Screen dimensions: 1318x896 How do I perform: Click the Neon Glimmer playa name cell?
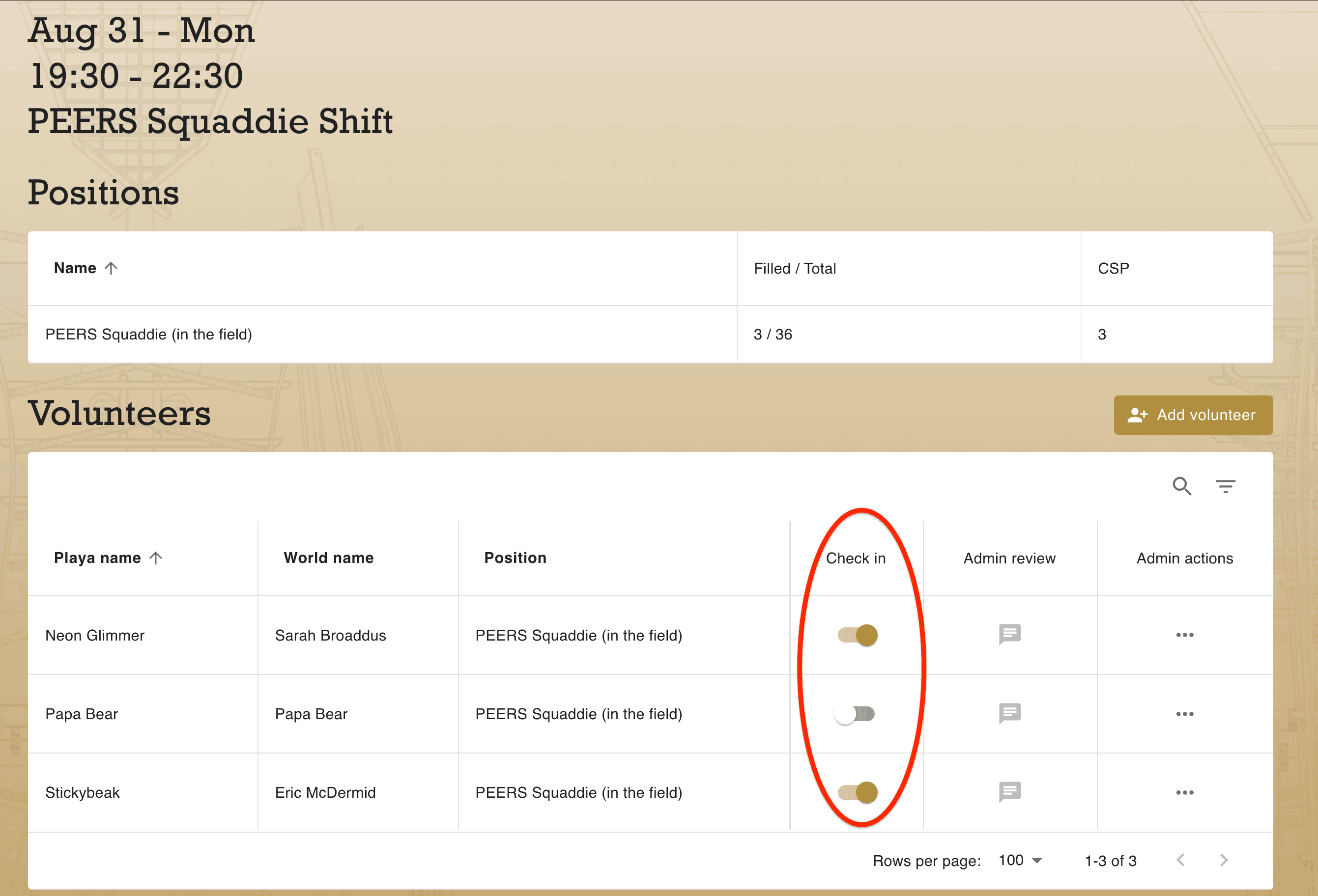pyautogui.click(x=95, y=635)
